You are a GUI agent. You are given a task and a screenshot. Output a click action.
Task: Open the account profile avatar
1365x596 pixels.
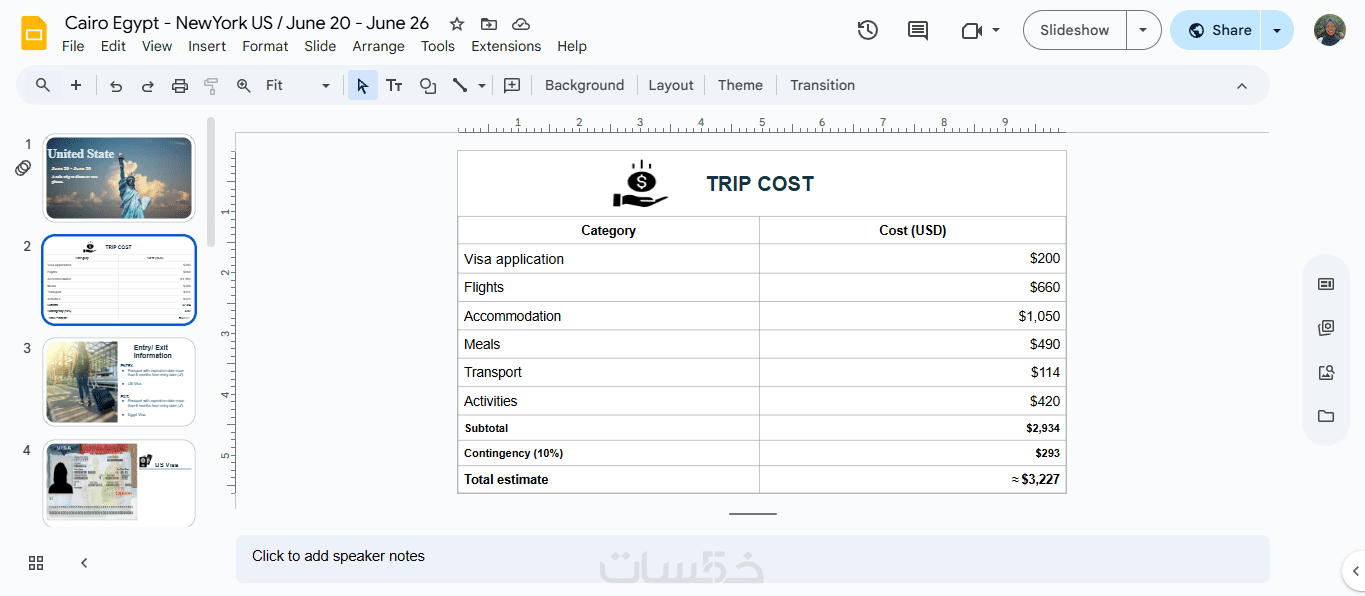point(1330,30)
